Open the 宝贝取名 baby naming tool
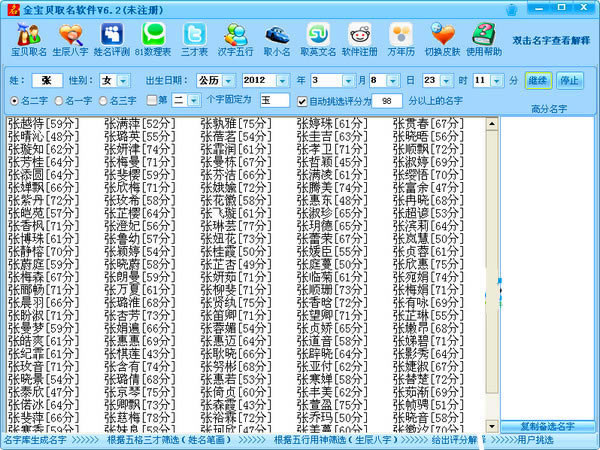This screenshot has width=600, height=450. [x=29, y=40]
